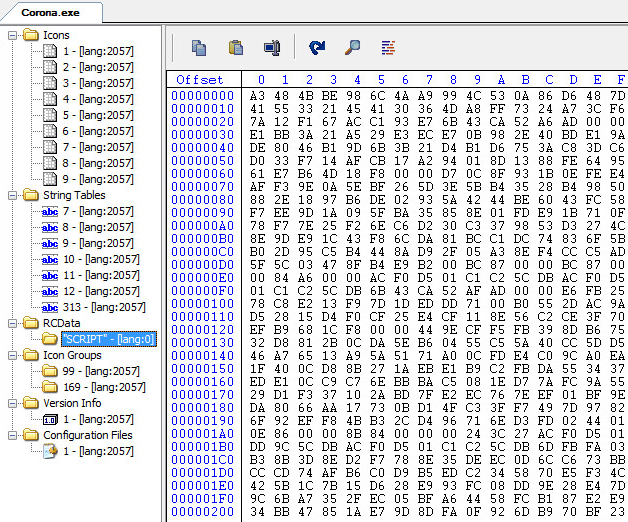Click the magnifier Find icon
The image size is (628, 522).
pos(352,48)
